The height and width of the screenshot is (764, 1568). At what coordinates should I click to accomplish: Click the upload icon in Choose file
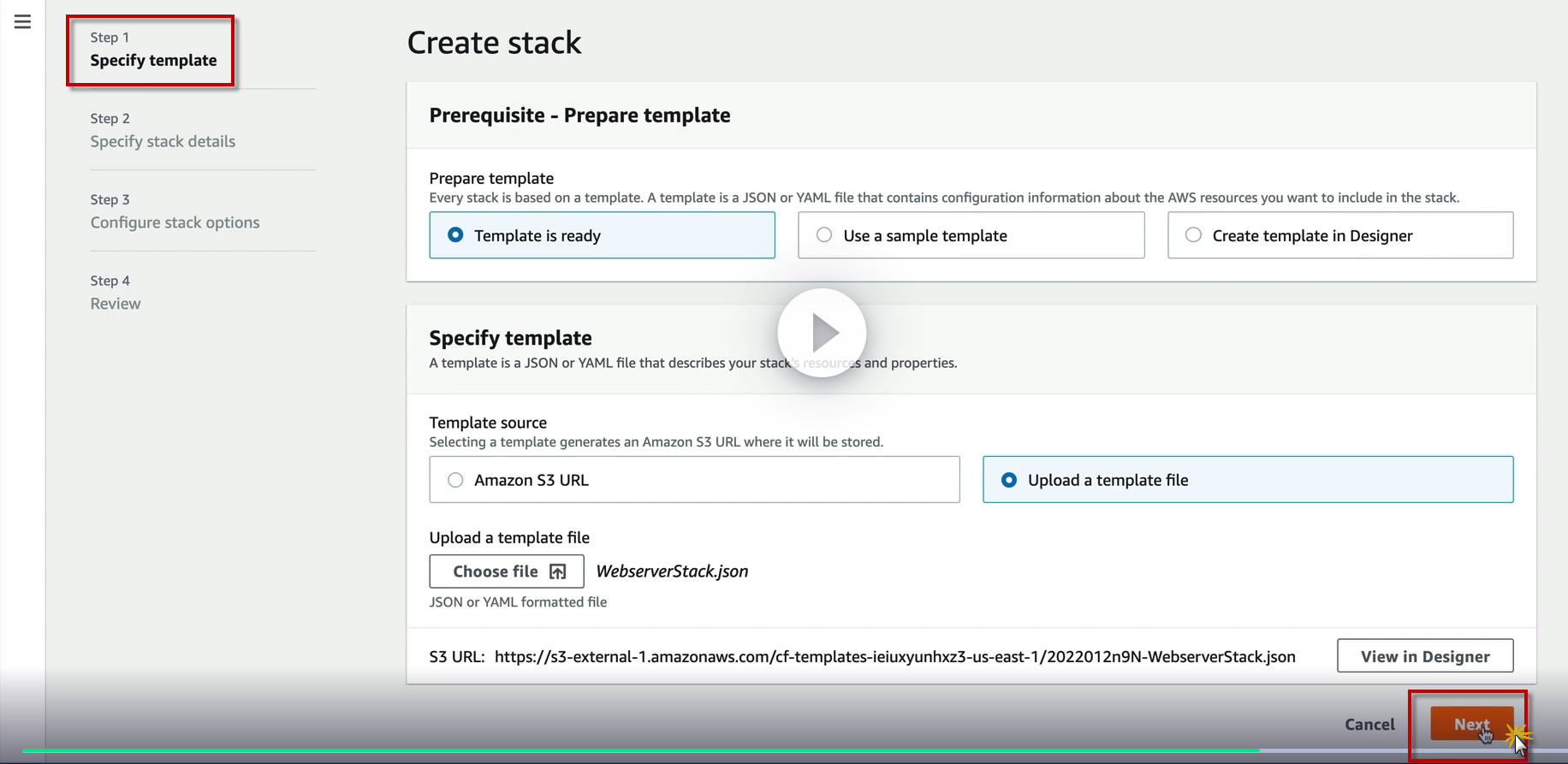(558, 572)
